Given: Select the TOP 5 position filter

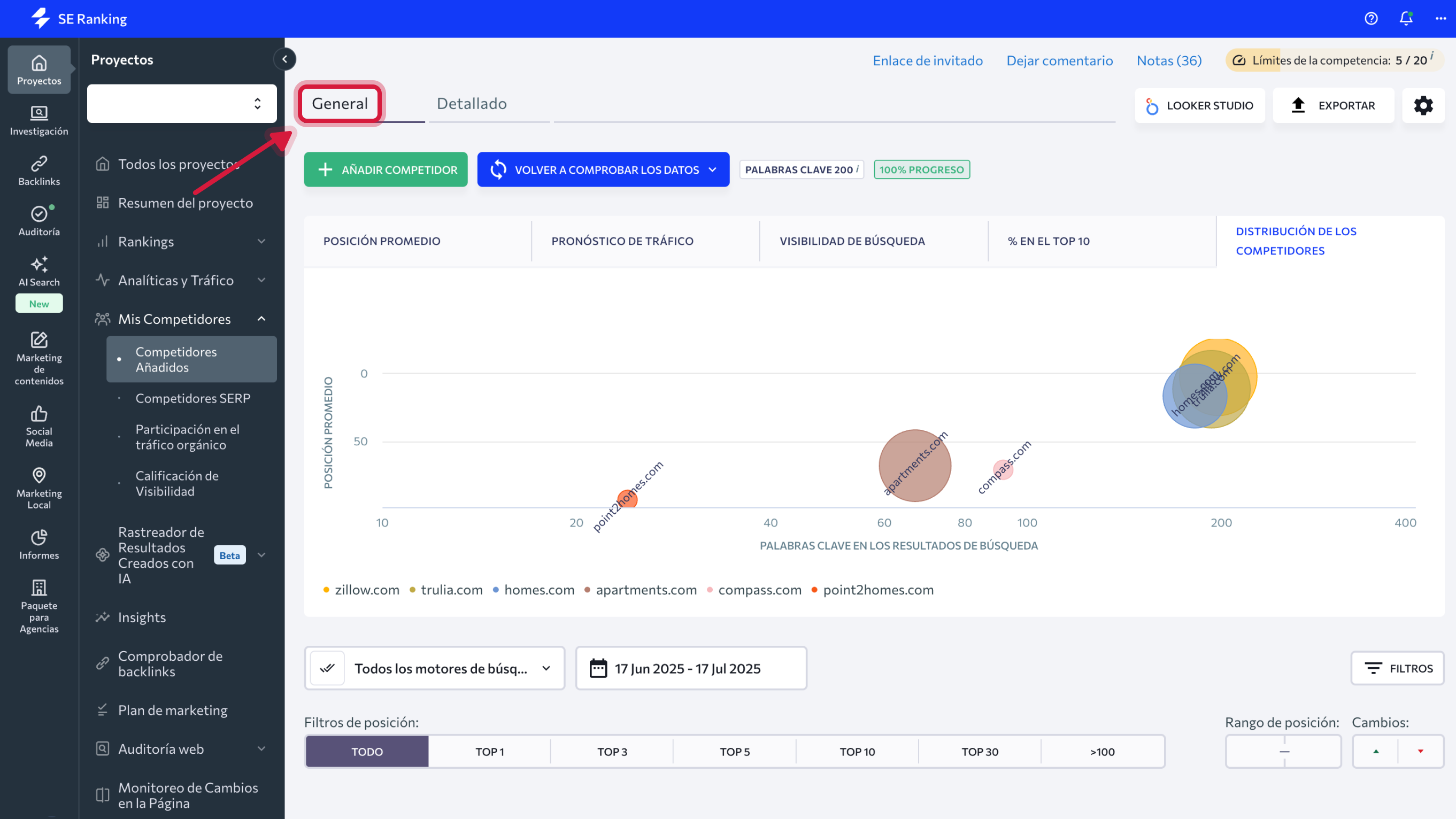Looking at the screenshot, I should point(735,751).
